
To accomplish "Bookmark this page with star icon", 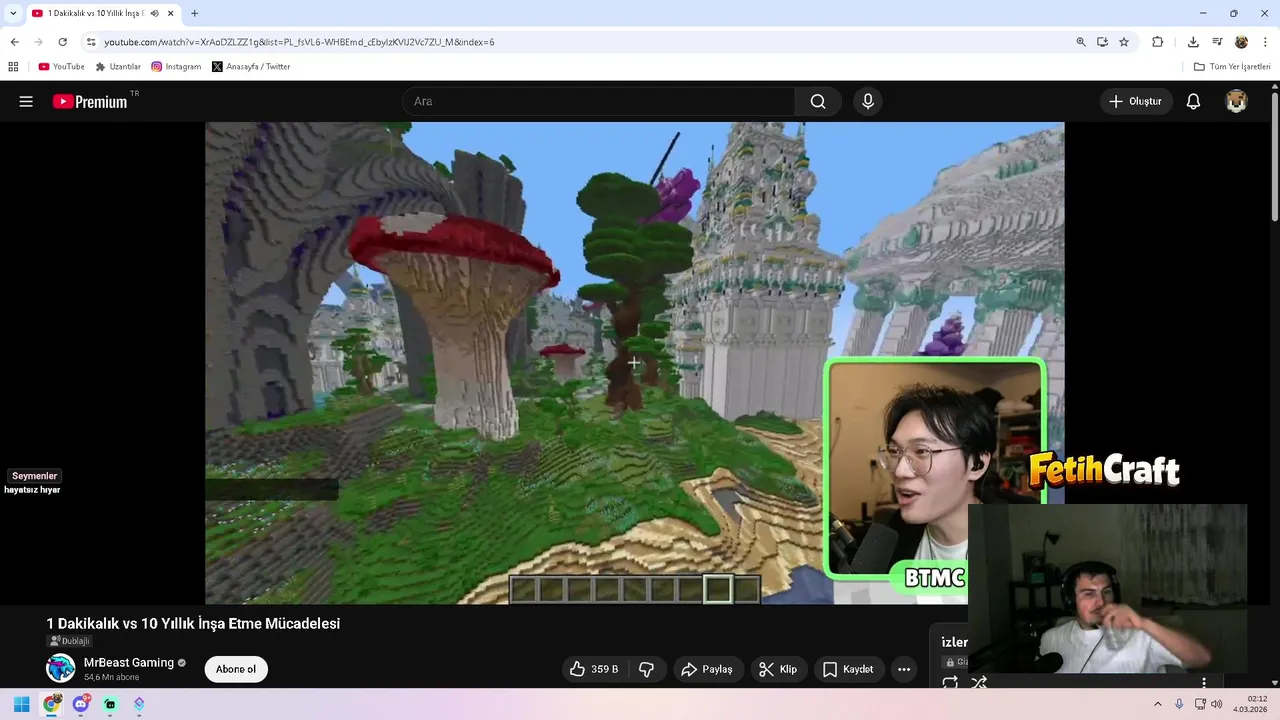I will [1124, 42].
